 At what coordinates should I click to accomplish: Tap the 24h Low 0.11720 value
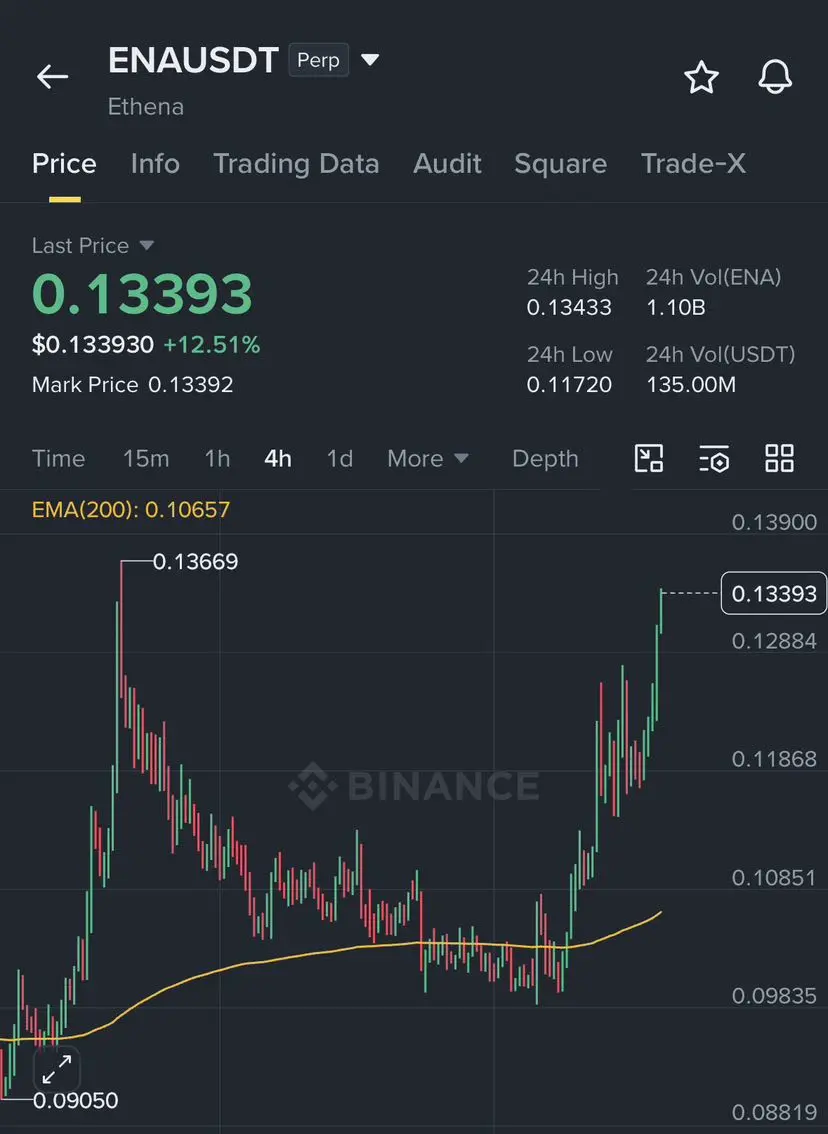(x=569, y=385)
